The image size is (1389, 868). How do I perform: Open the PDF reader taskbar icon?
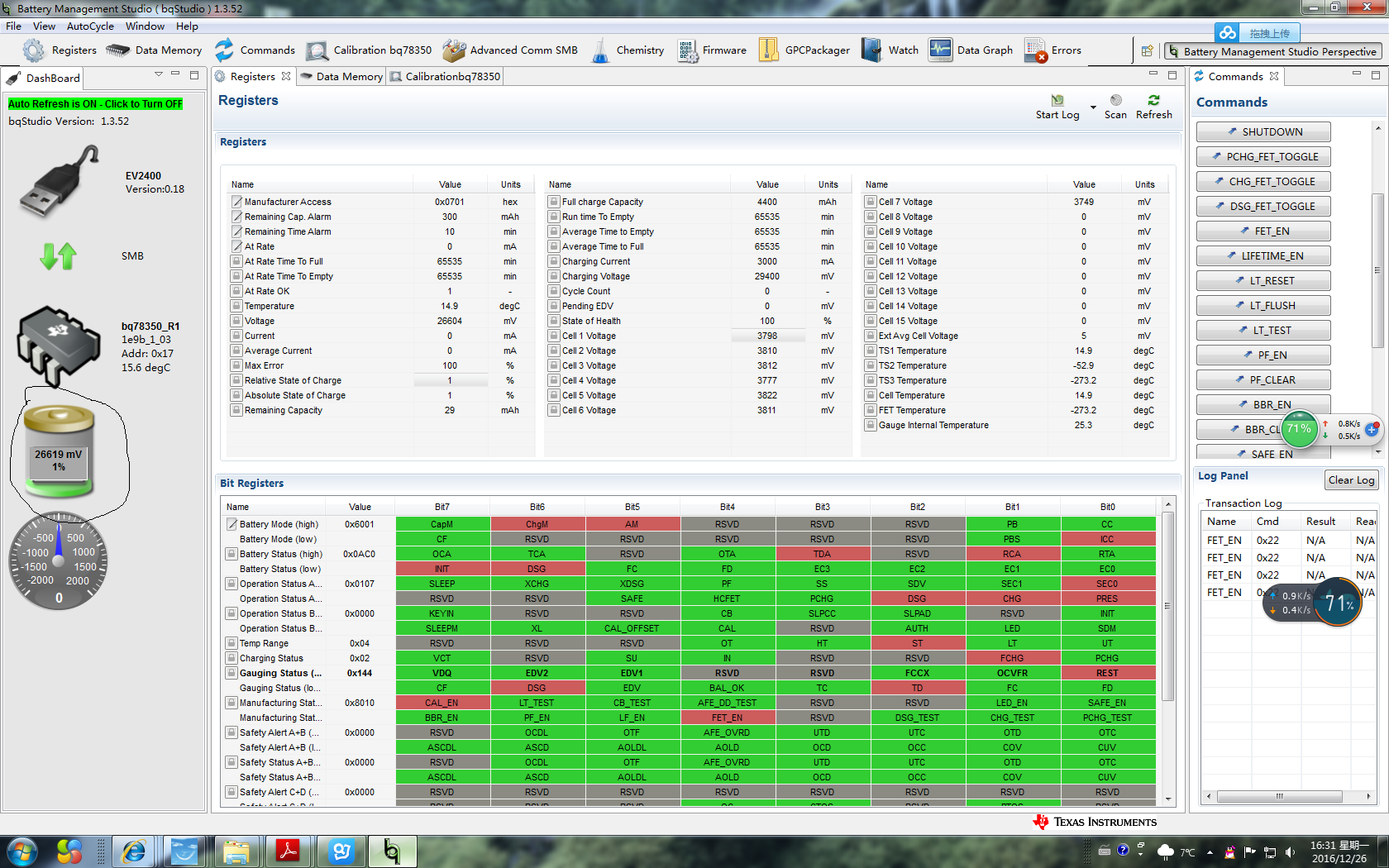(288, 851)
